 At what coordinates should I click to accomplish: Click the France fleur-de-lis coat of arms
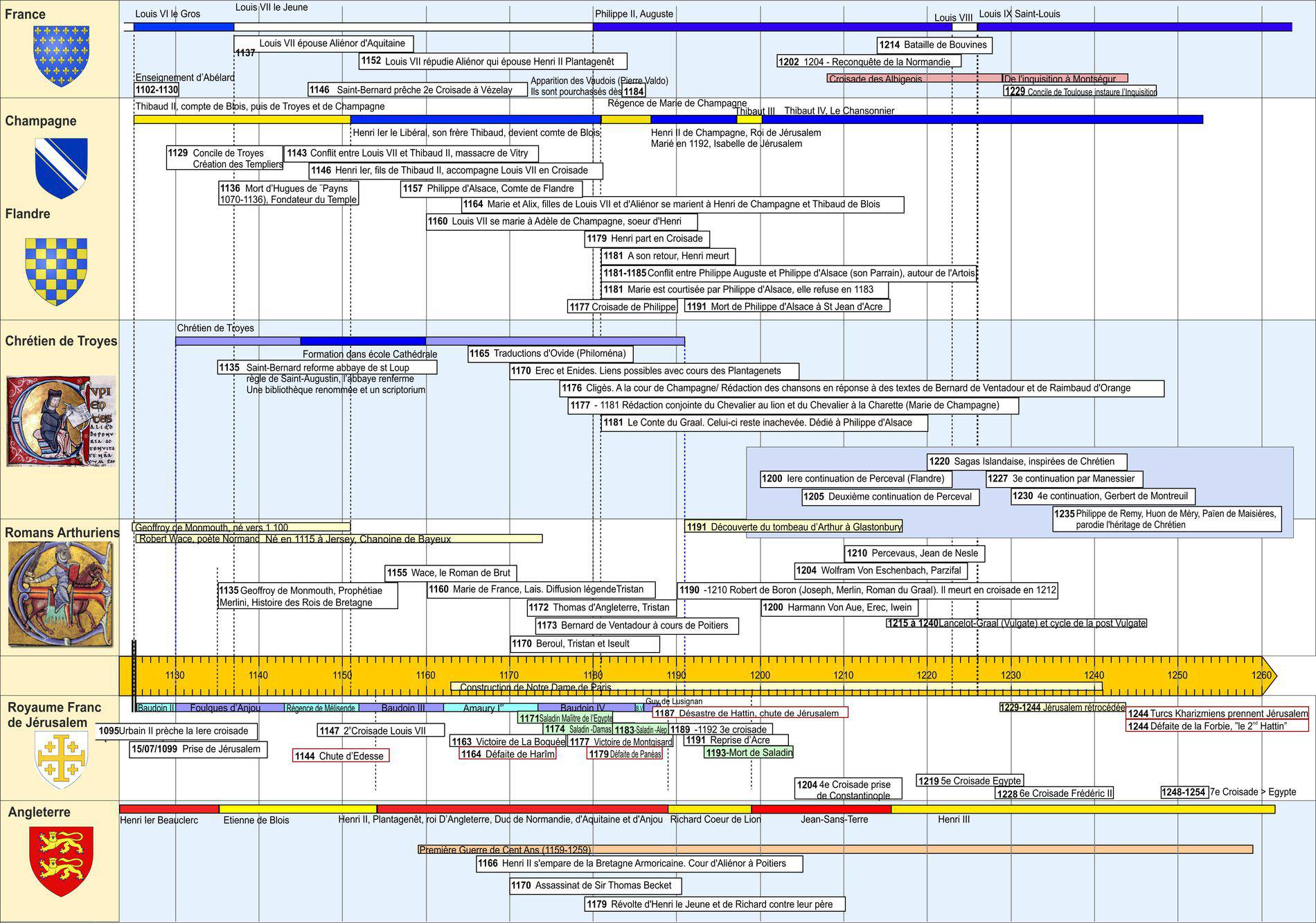point(62,56)
